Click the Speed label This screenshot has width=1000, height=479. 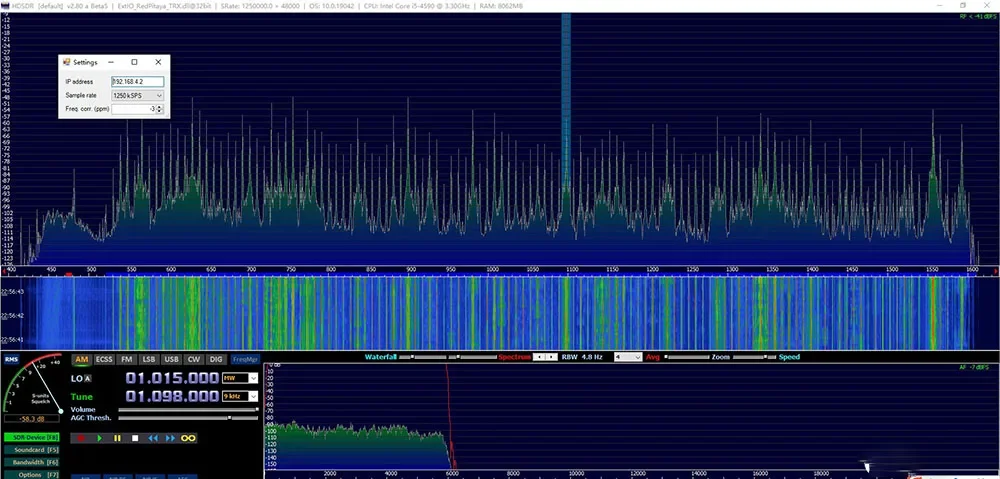pyautogui.click(x=789, y=357)
